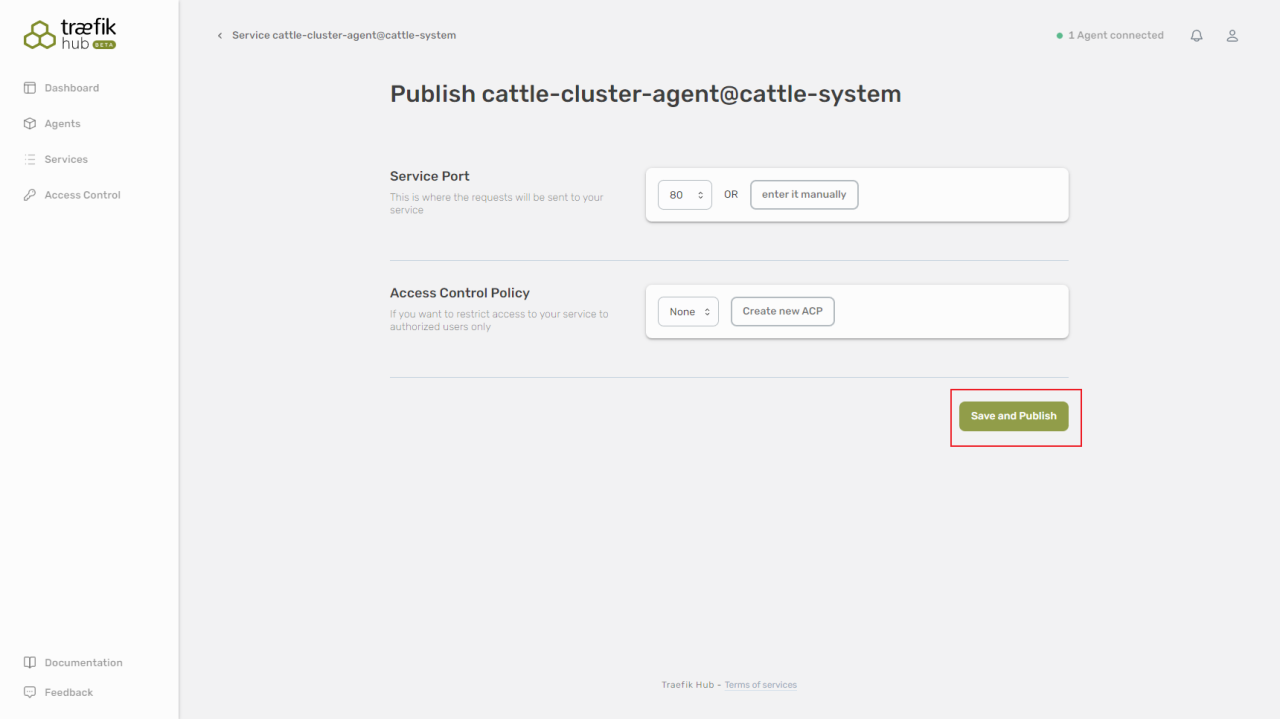The height and width of the screenshot is (719, 1280).
Task: Click the Feedback speech bubble icon
Action: coord(30,692)
